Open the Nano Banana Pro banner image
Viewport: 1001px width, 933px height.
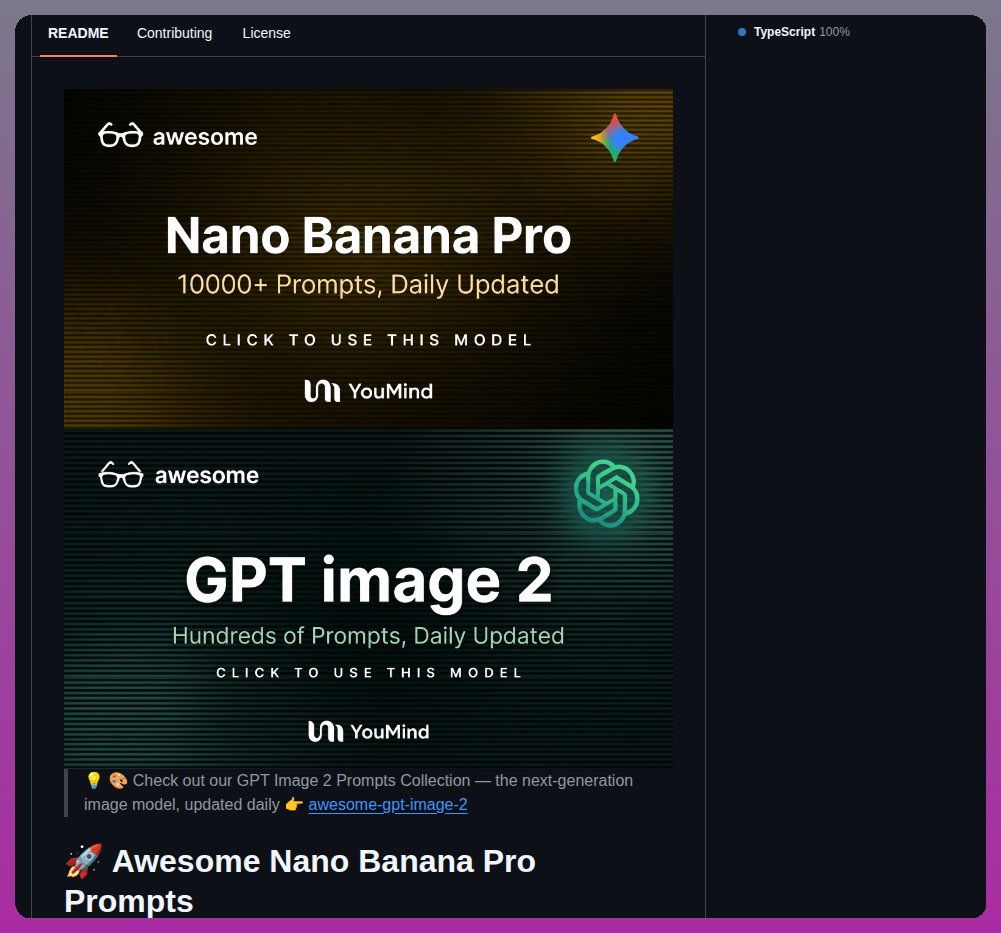[x=368, y=259]
